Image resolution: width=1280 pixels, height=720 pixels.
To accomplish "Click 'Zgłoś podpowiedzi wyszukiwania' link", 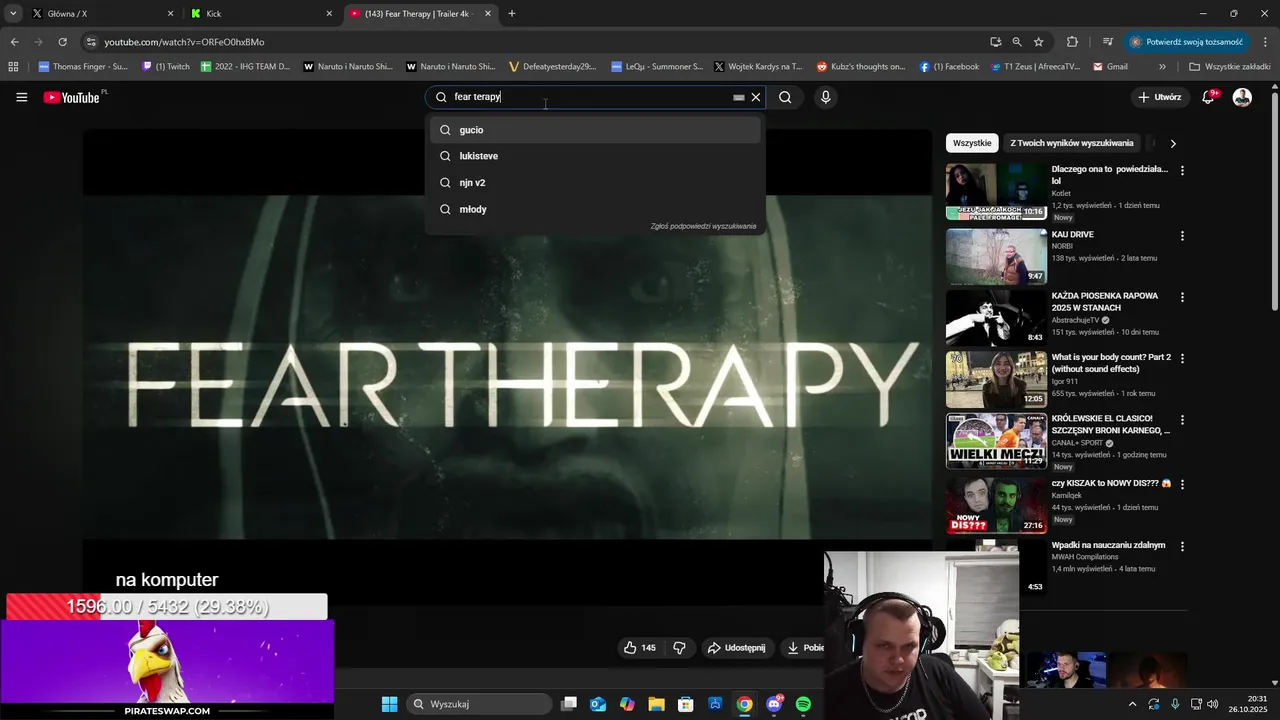I will [x=703, y=227].
